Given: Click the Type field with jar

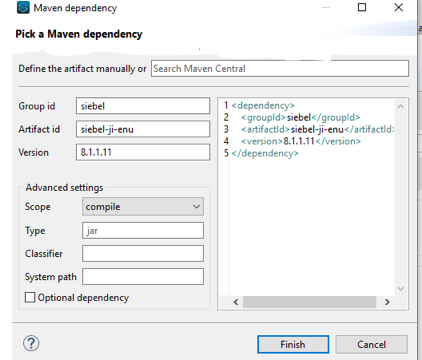Looking at the screenshot, I should [x=143, y=230].
